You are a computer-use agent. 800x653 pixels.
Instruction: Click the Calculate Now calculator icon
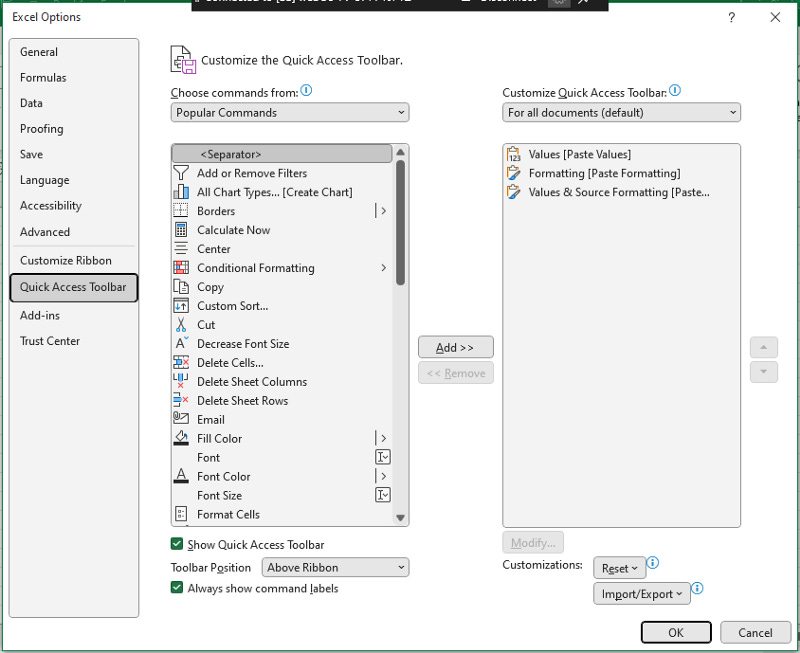click(x=181, y=230)
